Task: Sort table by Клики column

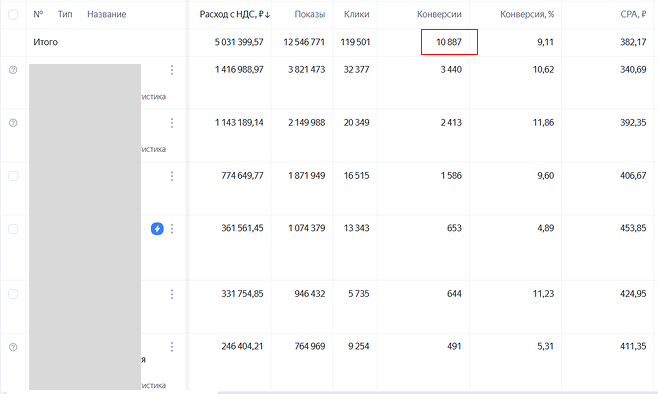Action: [x=356, y=15]
